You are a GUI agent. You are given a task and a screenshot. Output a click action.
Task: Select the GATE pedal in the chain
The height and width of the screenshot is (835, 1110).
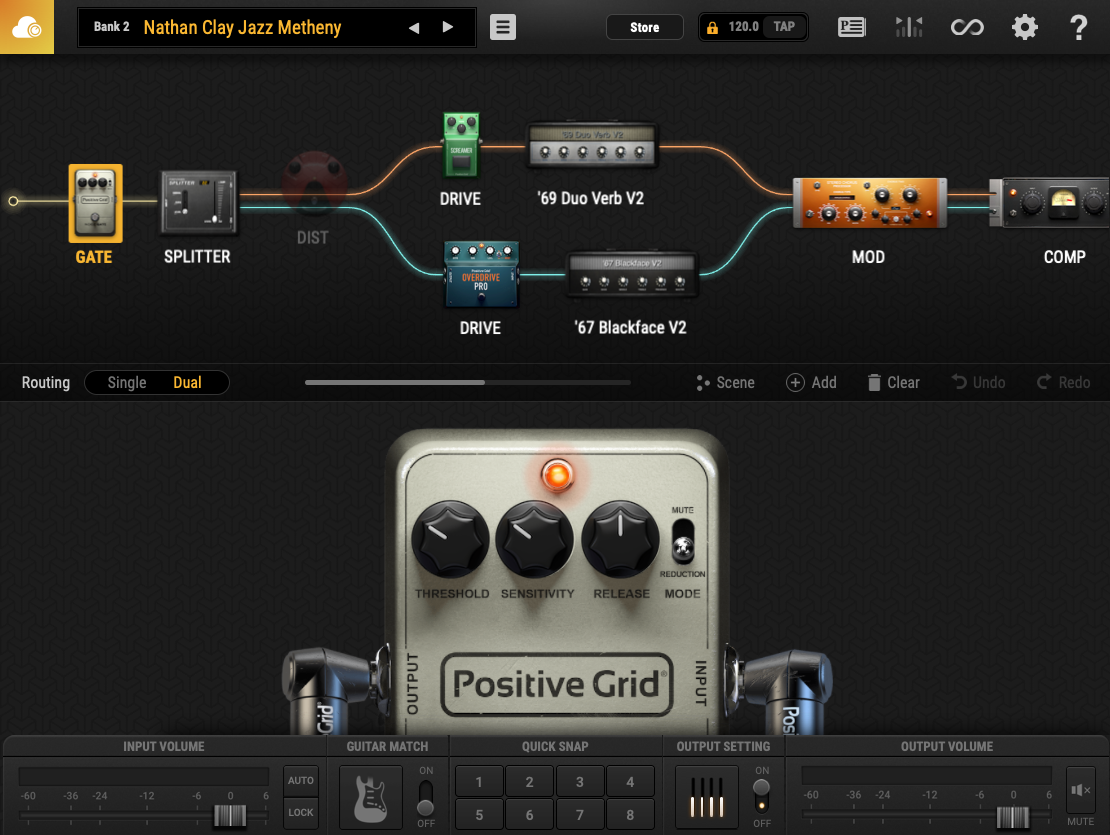96,204
